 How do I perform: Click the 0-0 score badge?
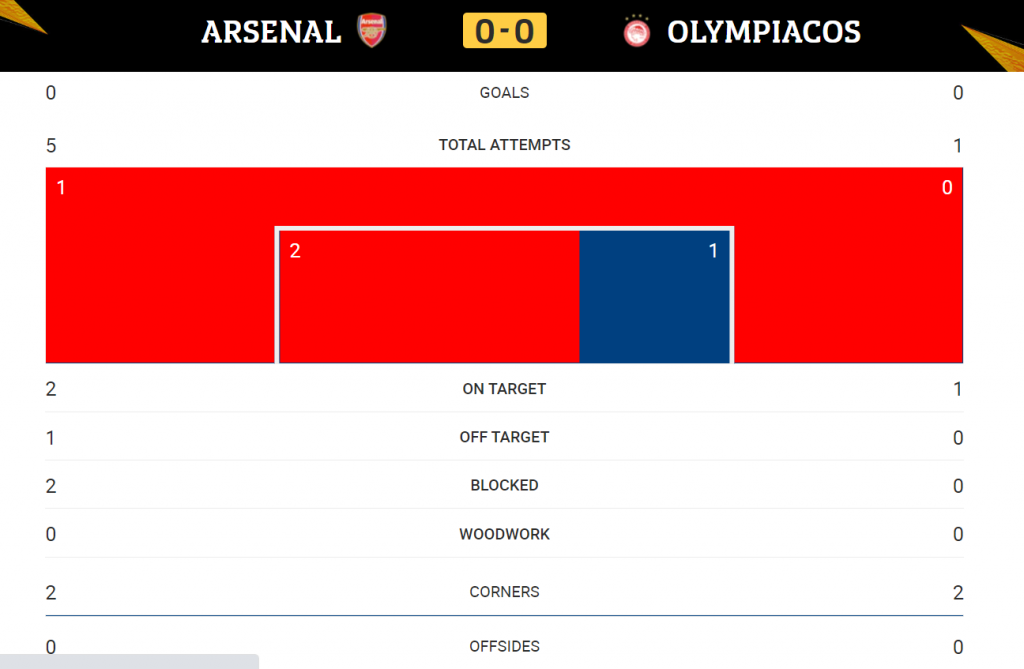pos(505,31)
